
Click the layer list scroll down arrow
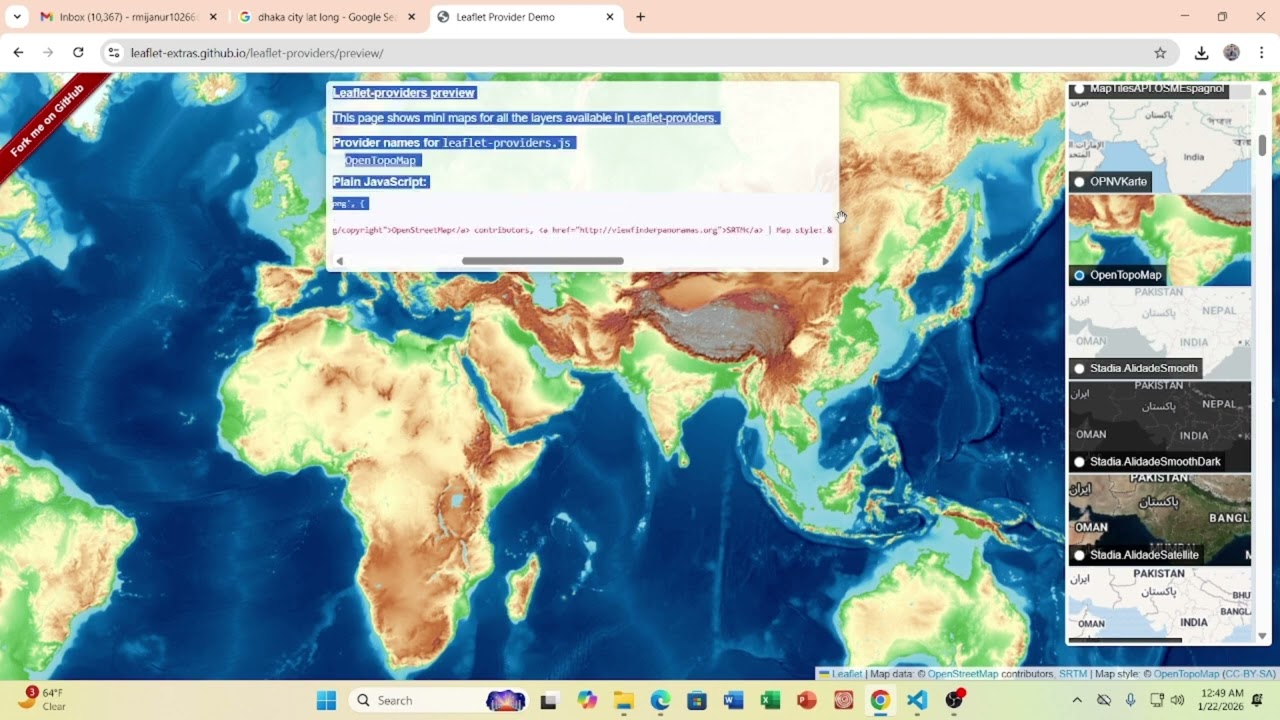click(x=1262, y=636)
